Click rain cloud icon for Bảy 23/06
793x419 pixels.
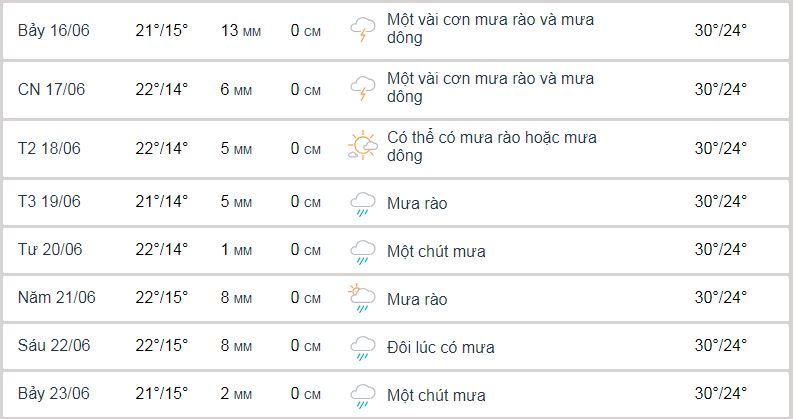pyautogui.click(x=363, y=396)
